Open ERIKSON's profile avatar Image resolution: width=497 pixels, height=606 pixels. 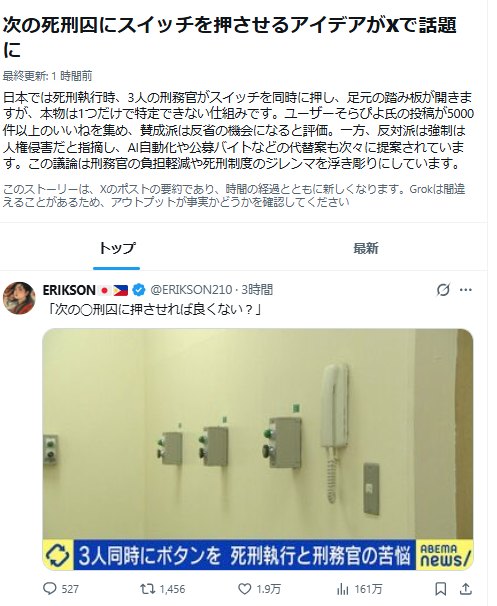click(x=19, y=298)
